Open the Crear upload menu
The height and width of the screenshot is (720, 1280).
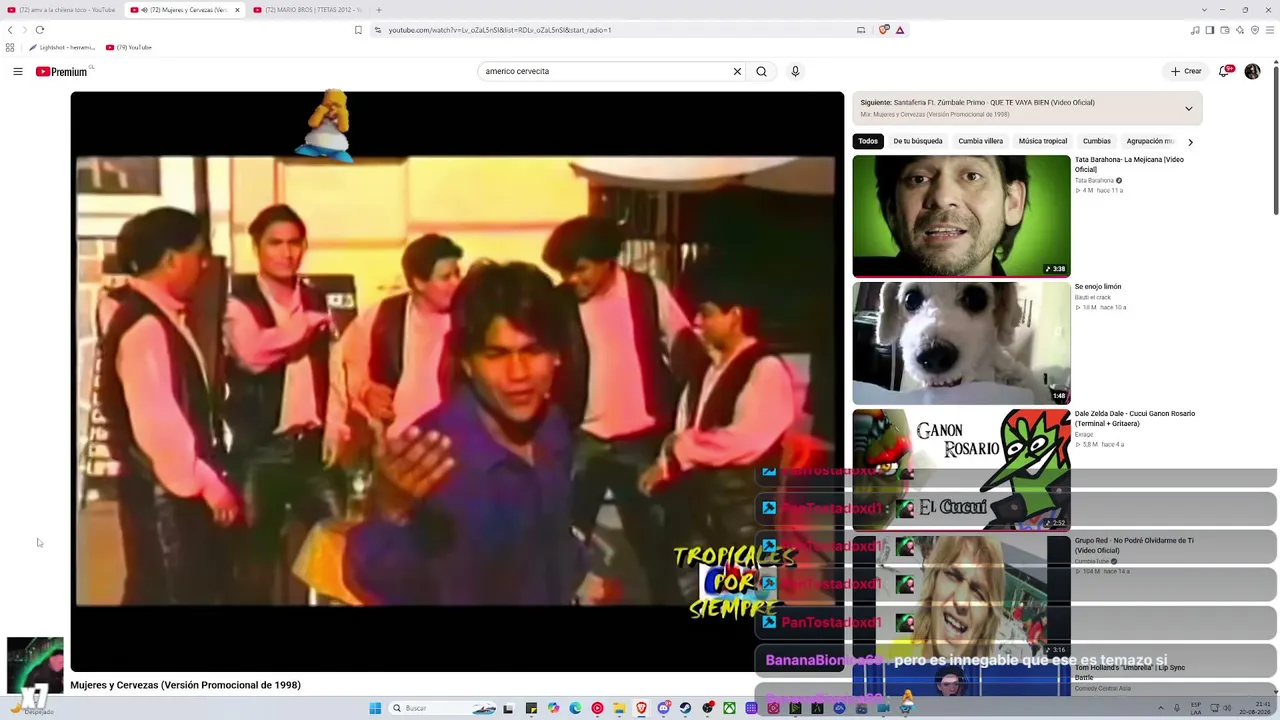point(1186,71)
